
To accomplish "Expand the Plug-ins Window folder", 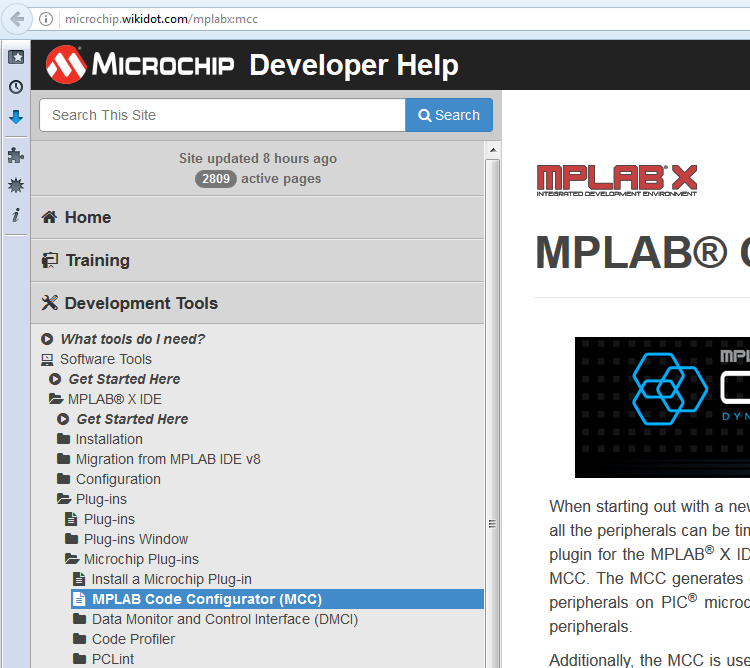I will coord(136,539).
